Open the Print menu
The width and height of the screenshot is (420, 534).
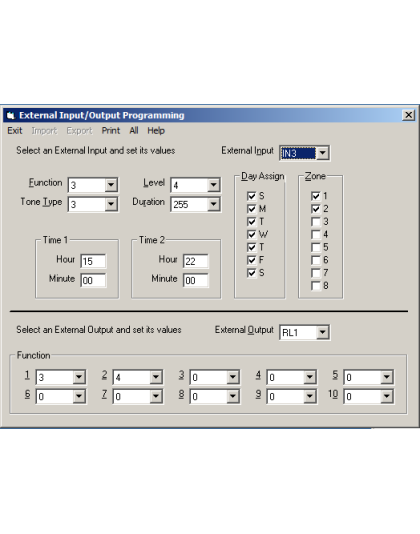[111, 130]
